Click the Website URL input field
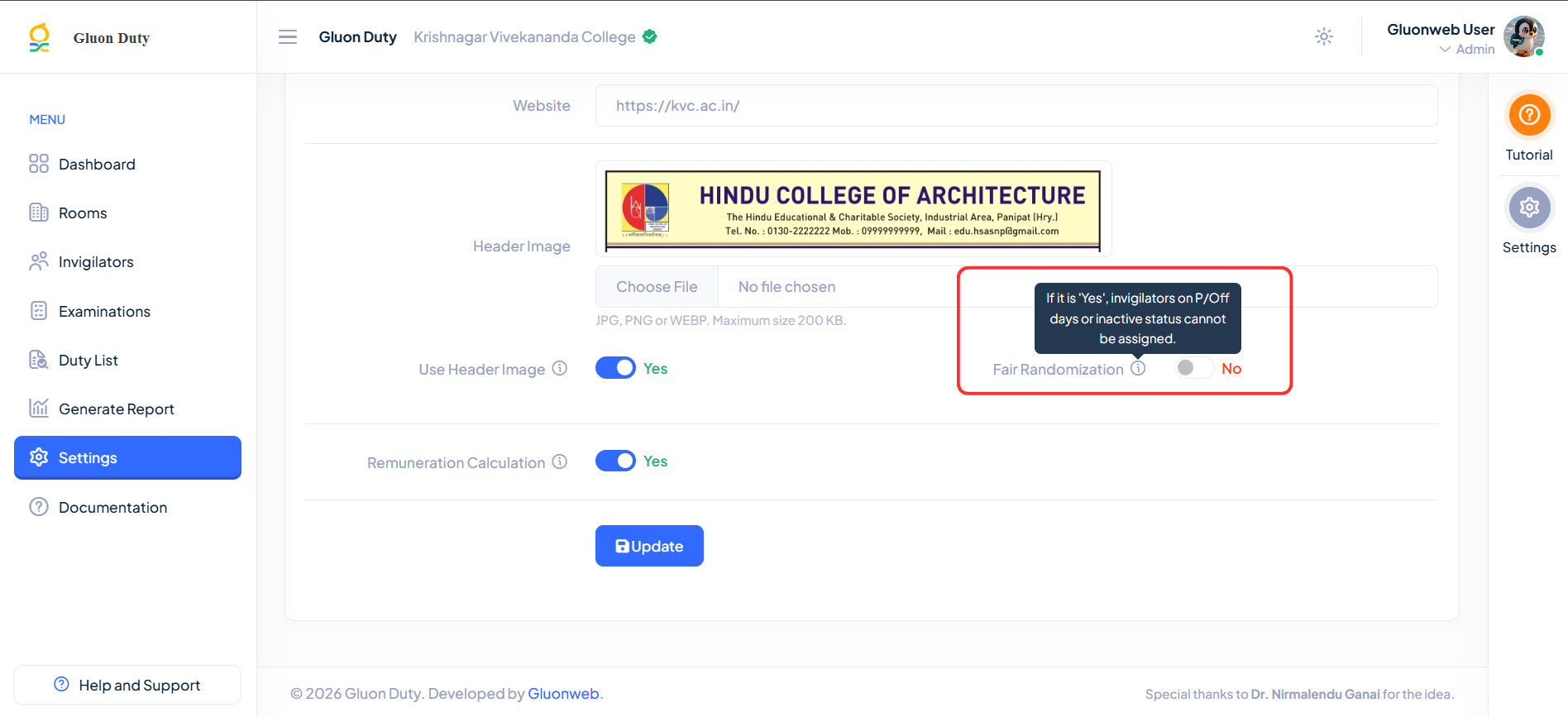The width and height of the screenshot is (1568, 717). coord(1016,106)
